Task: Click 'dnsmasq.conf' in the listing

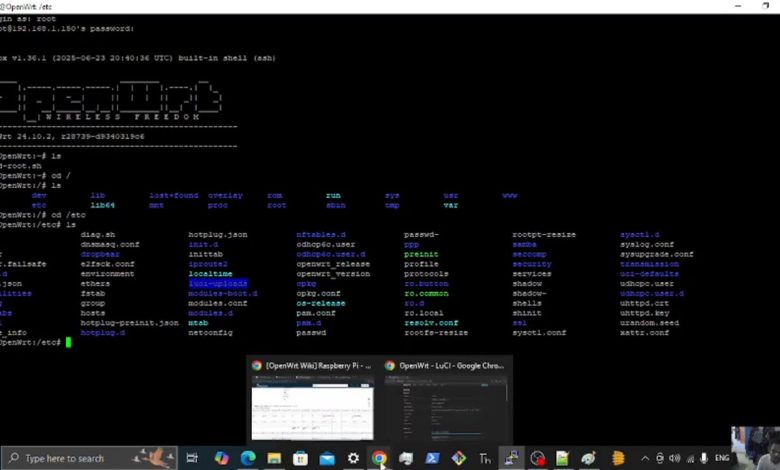Action: 110,244
